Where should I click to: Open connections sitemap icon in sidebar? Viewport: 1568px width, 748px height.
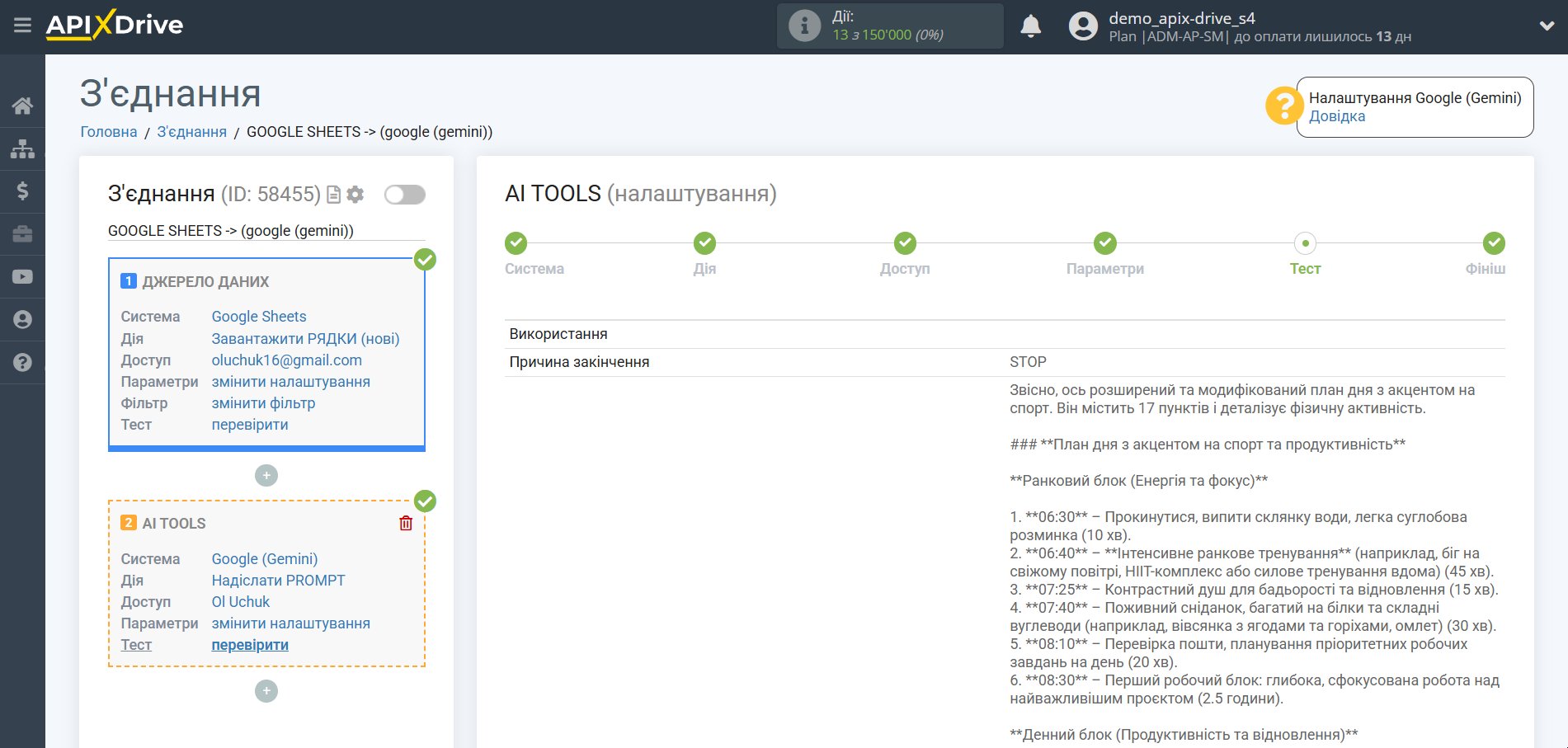coord(22,148)
